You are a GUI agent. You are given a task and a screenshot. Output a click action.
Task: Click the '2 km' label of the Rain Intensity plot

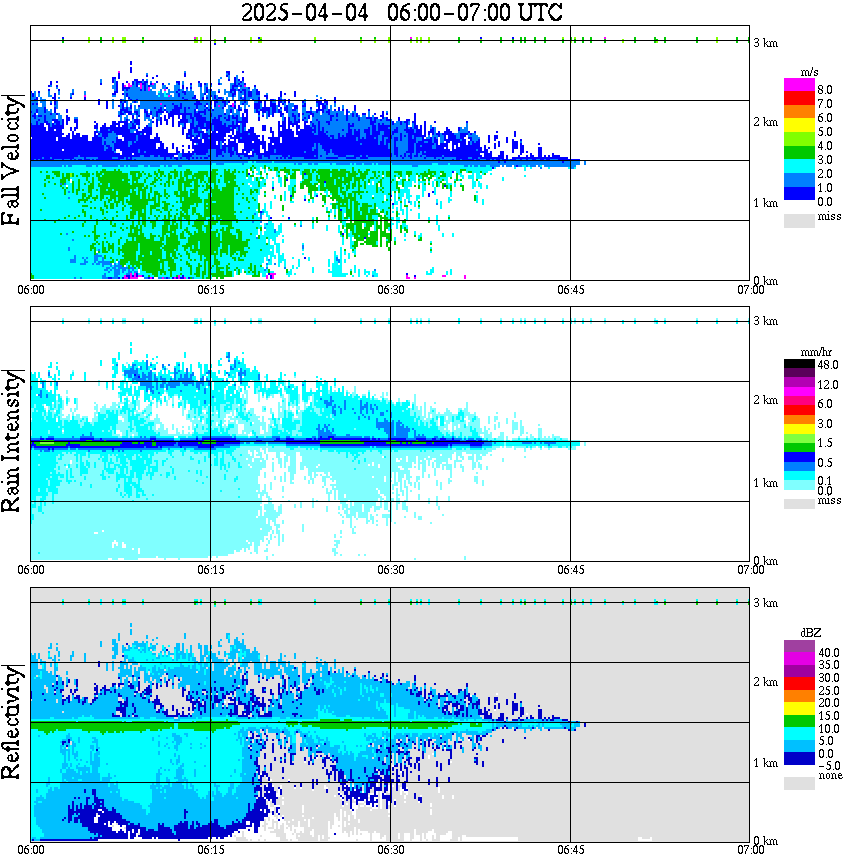pyautogui.click(x=765, y=400)
